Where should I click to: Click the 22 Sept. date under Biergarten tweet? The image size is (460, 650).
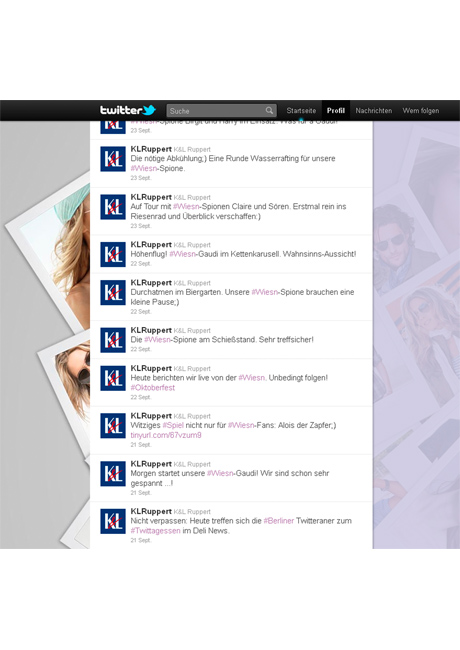point(141,312)
